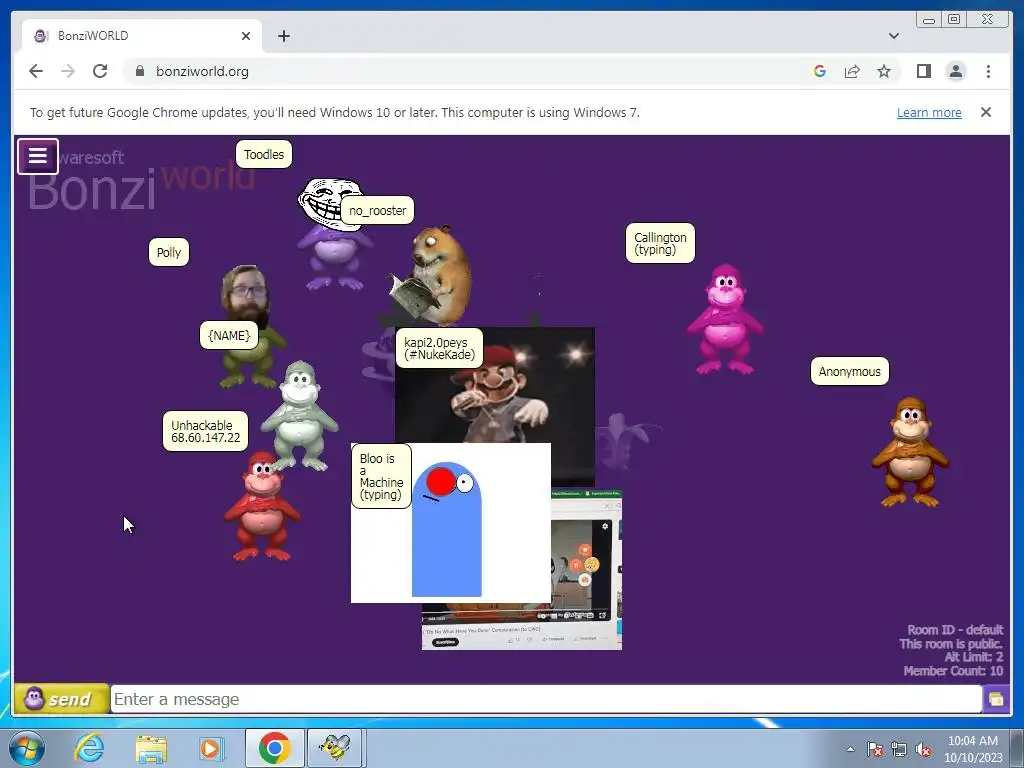Open the chat log icon beside message box

(996, 699)
